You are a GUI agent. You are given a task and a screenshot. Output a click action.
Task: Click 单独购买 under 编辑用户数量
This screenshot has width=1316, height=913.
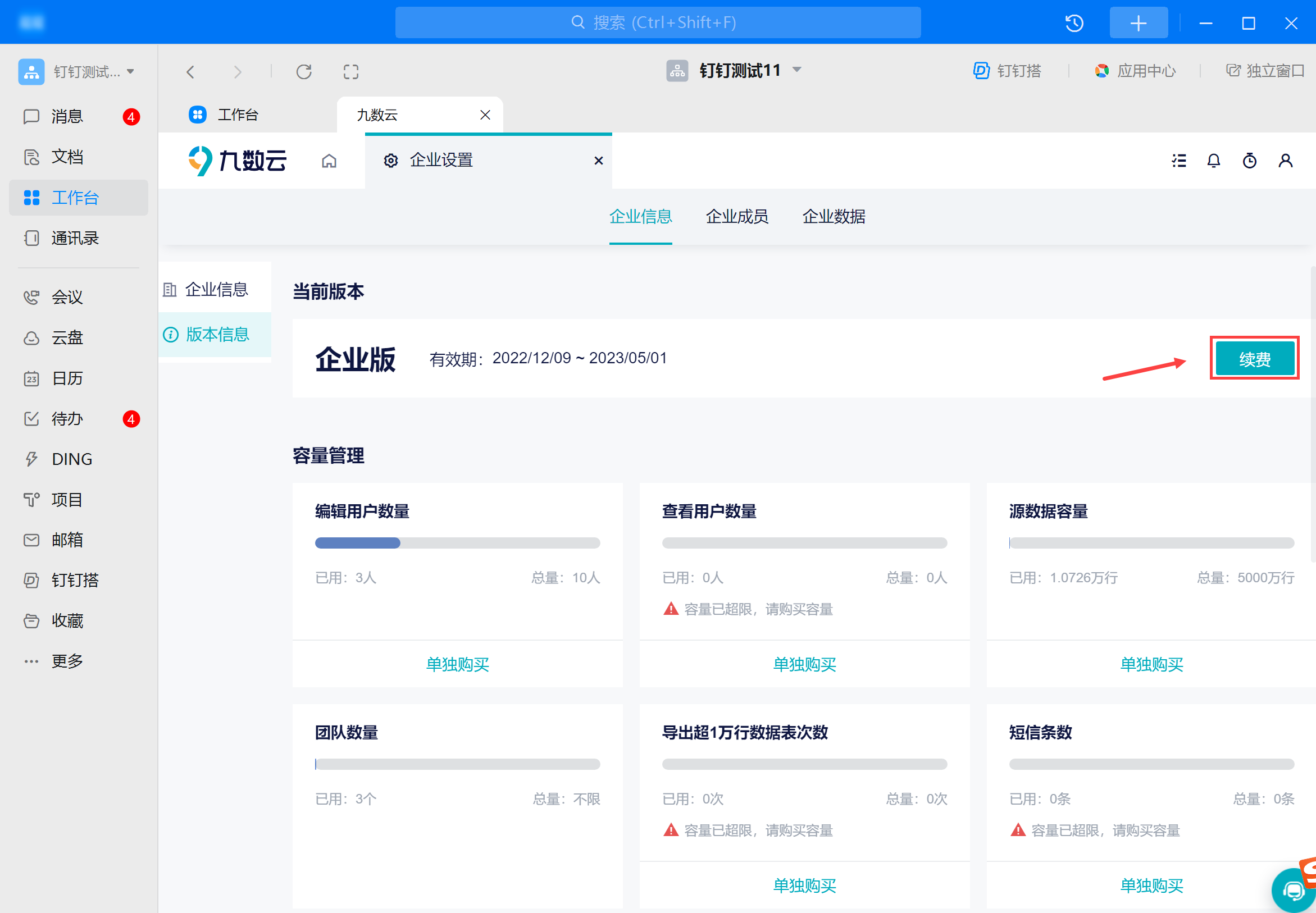point(457,664)
